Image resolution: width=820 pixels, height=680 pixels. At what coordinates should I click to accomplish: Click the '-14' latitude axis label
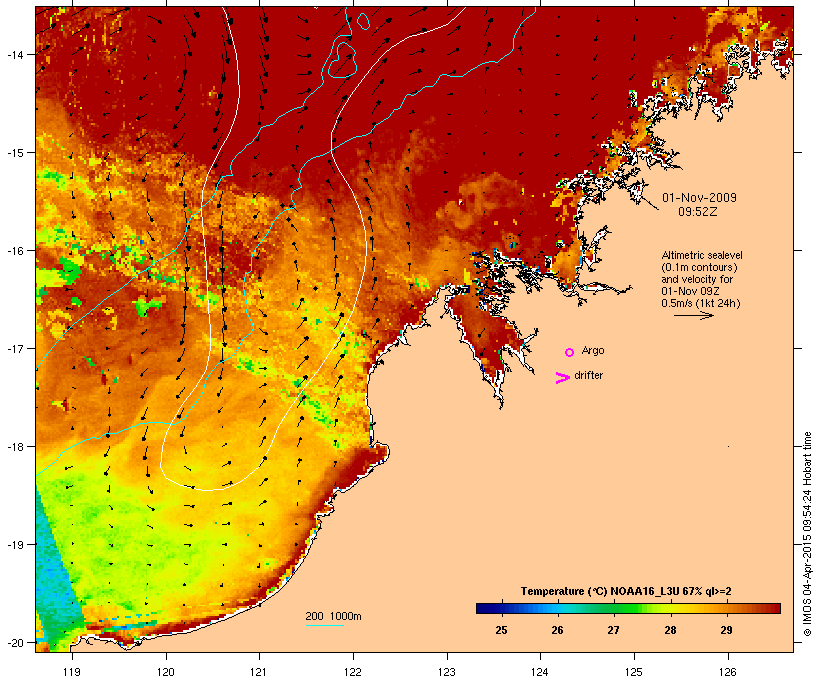pos(14,54)
